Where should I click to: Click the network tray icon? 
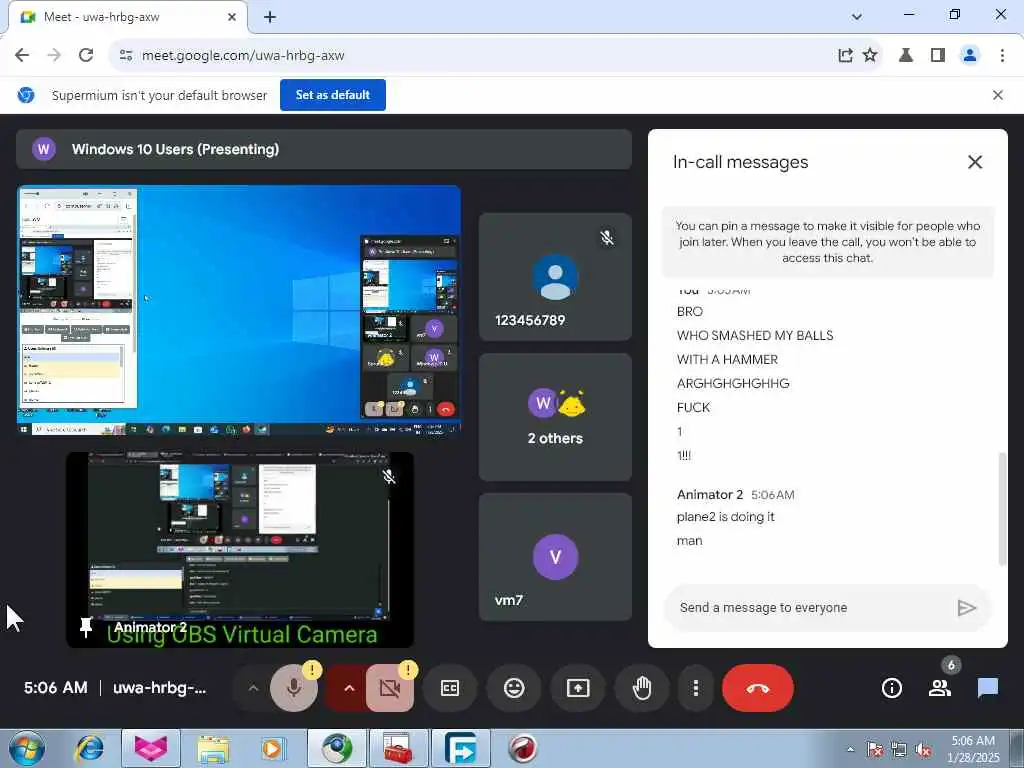tap(899, 750)
